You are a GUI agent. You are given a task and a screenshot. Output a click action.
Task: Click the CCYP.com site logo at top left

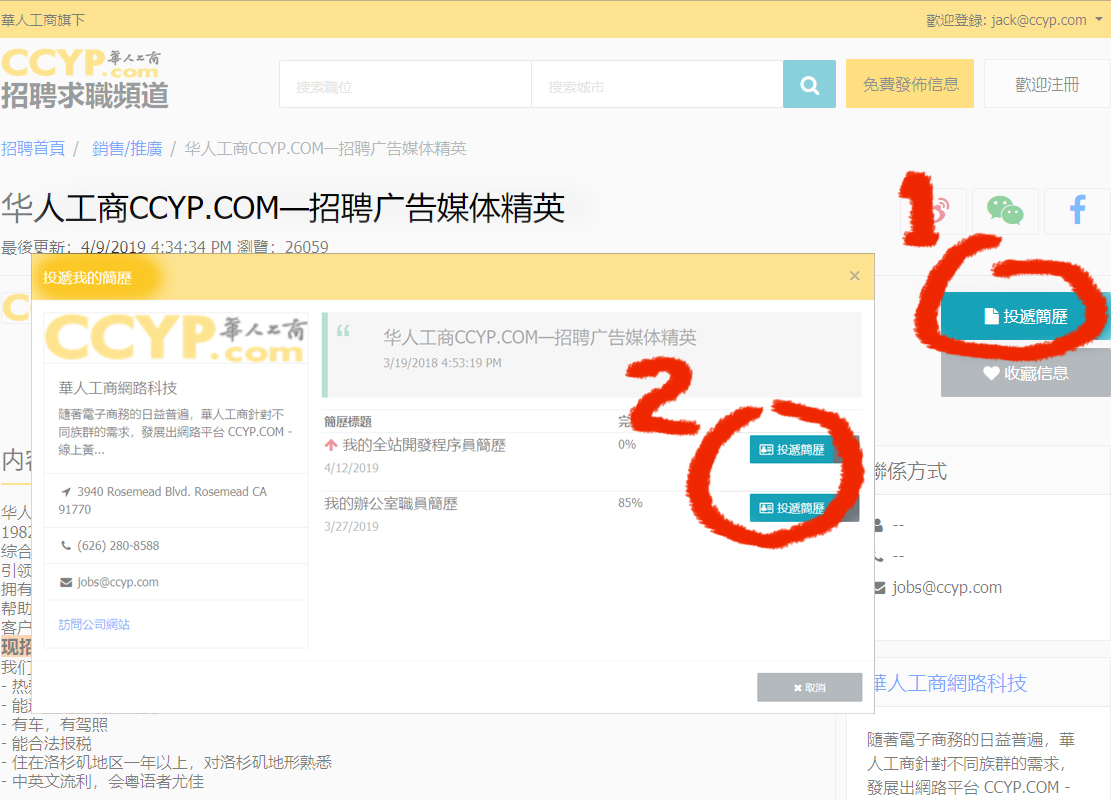pyautogui.click(x=84, y=79)
